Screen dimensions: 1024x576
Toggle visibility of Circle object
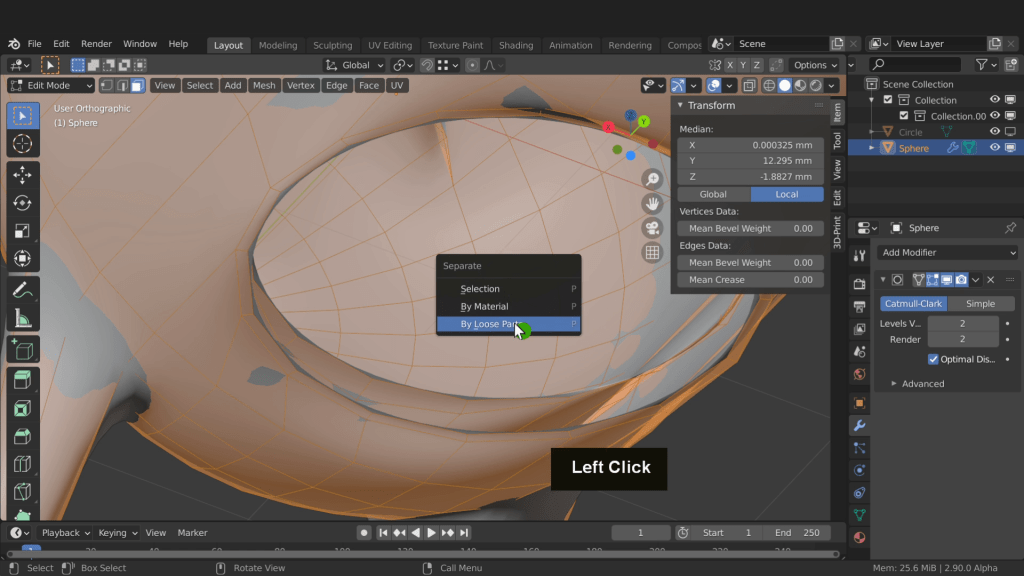click(995, 132)
